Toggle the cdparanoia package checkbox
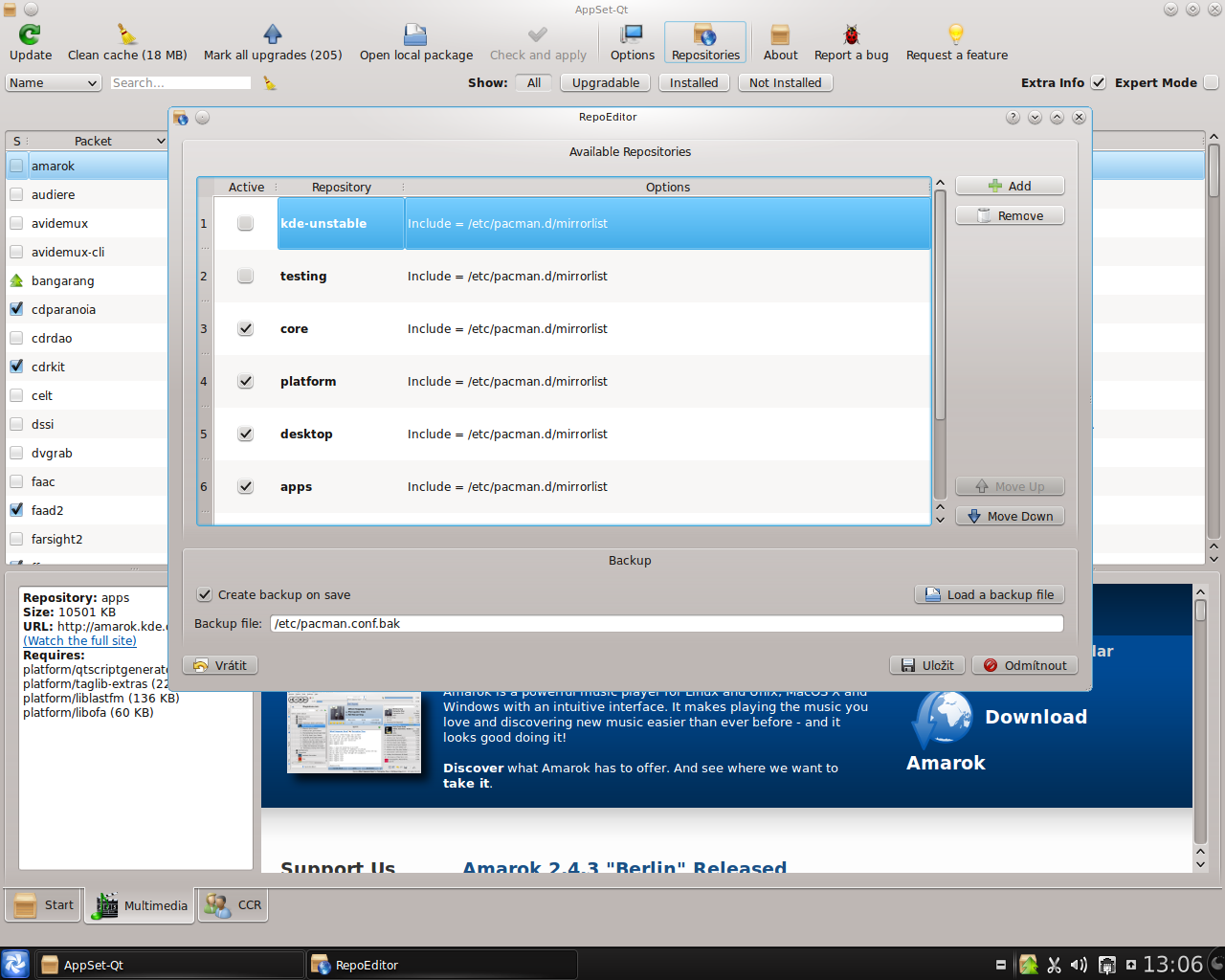 [16, 309]
